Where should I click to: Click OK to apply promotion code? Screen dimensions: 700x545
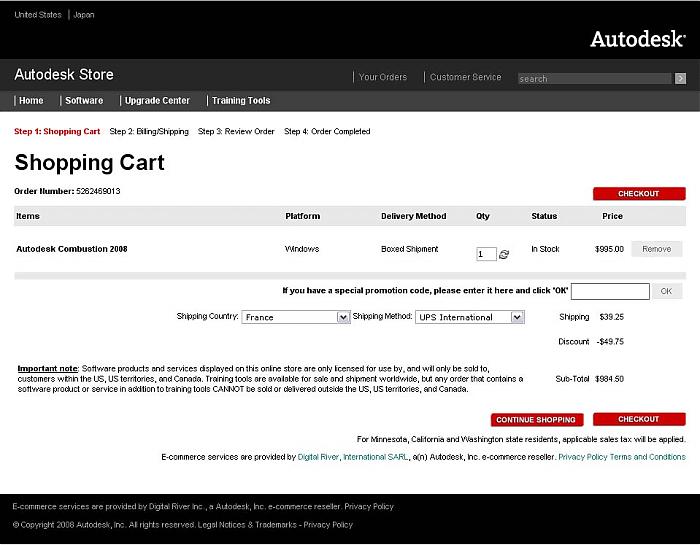(666, 291)
